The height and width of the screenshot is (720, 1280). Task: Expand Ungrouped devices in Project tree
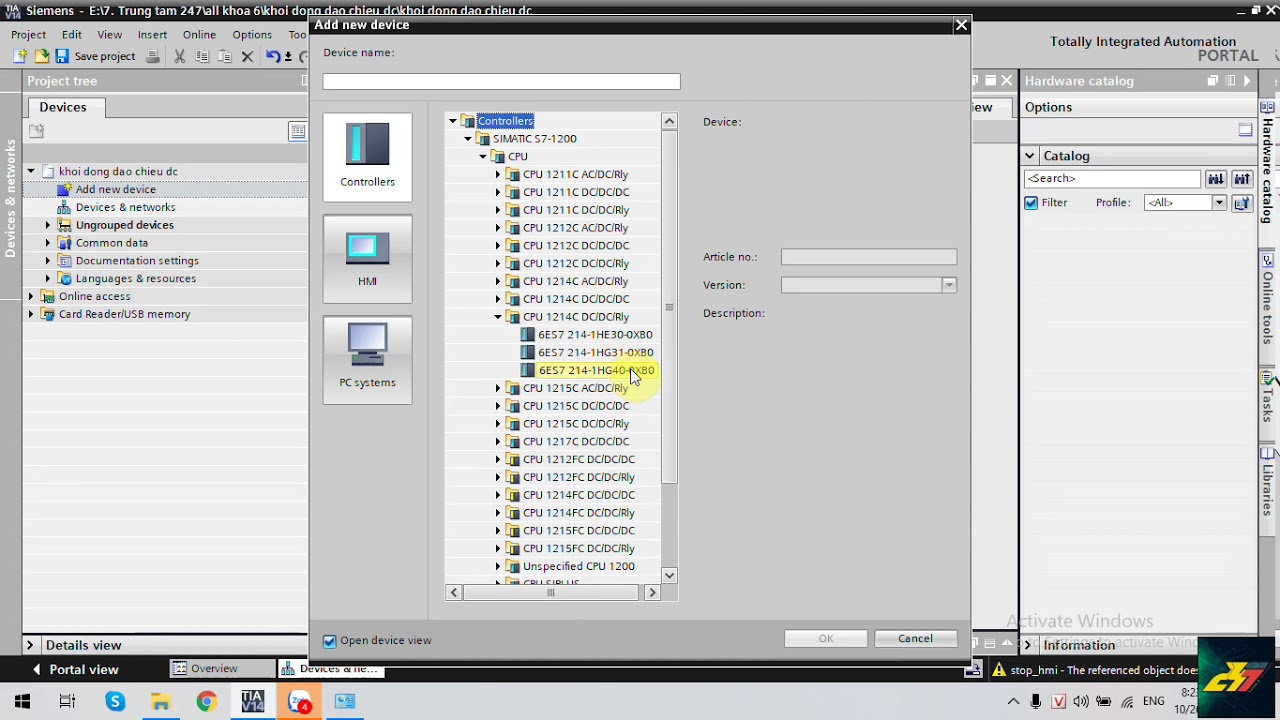[47, 225]
